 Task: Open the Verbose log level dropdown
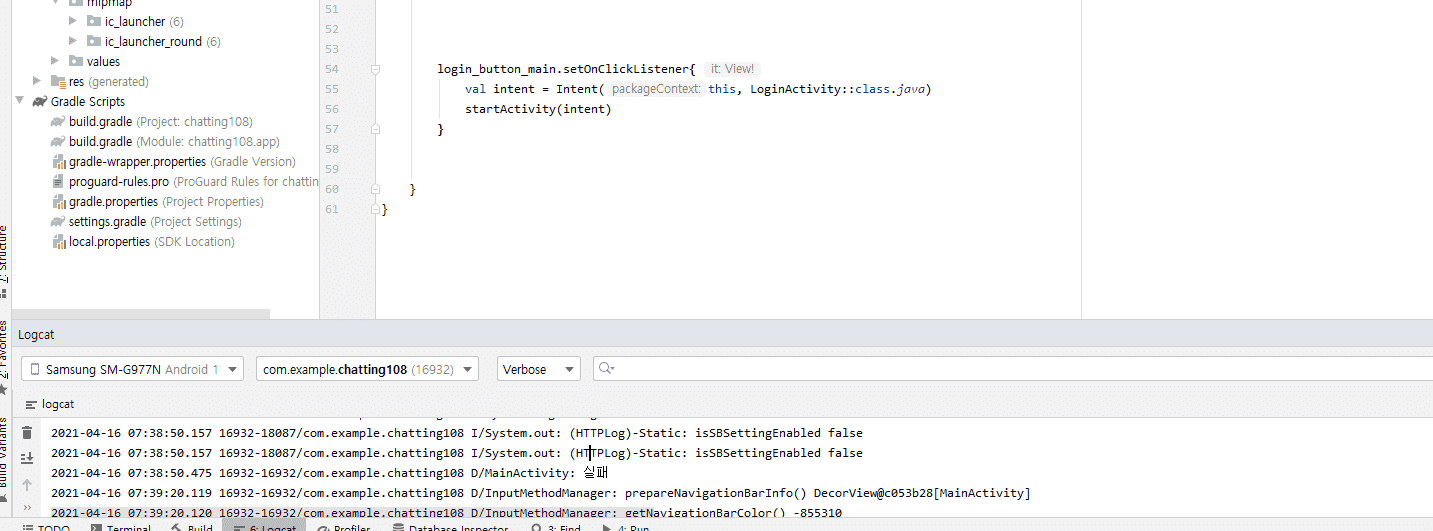coord(539,369)
